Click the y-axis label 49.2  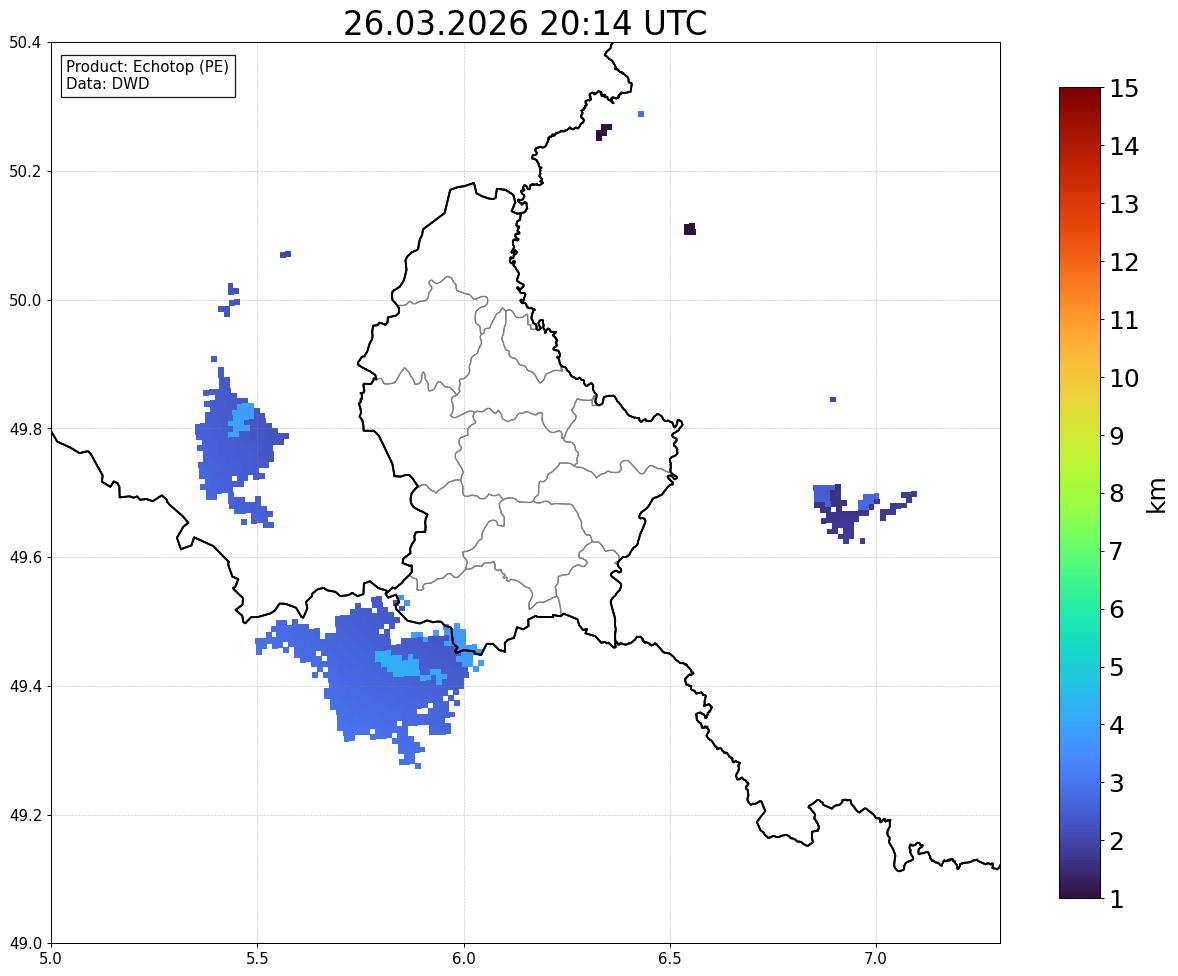[25, 815]
